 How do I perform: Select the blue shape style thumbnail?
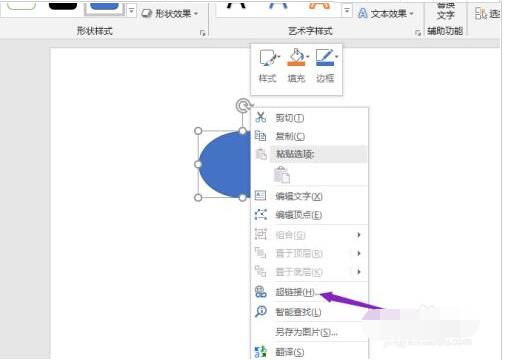point(104,7)
